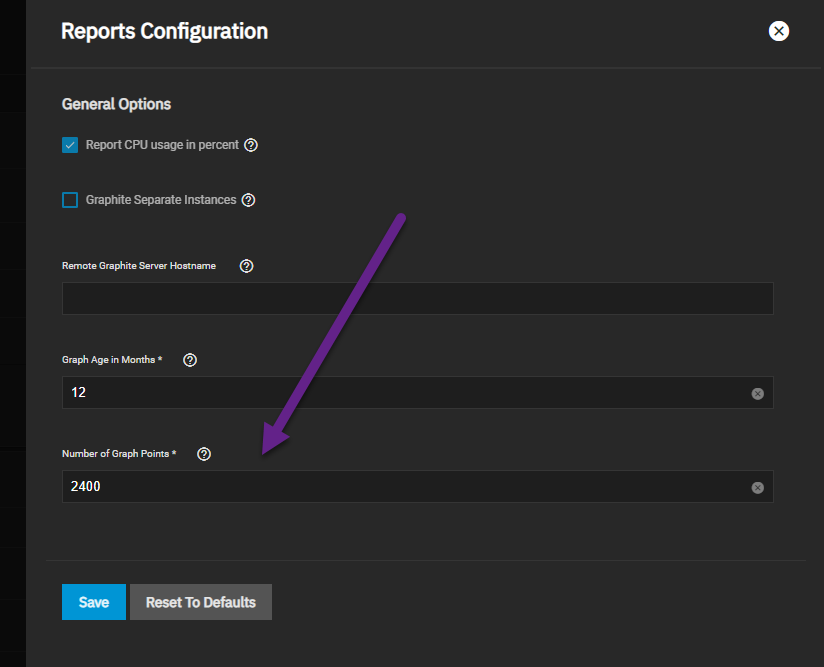Select the 'Number of Graph Points' field label

click(118, 454)
